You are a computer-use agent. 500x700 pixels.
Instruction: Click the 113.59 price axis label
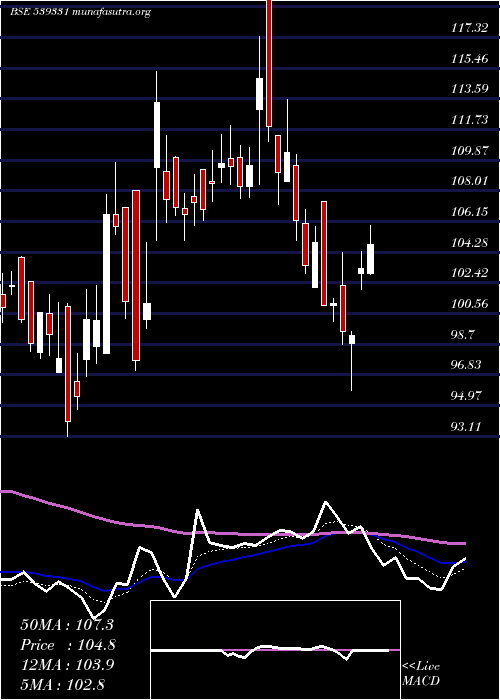pos(469,89)
